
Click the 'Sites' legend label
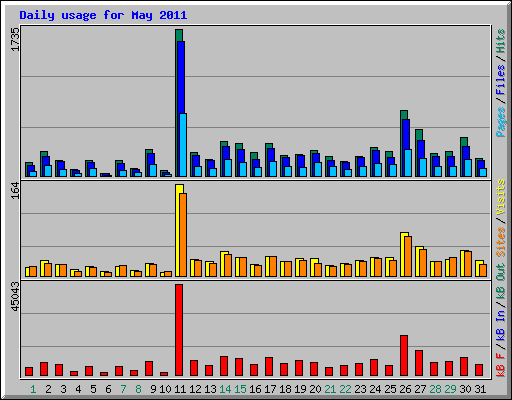[501, 242]
